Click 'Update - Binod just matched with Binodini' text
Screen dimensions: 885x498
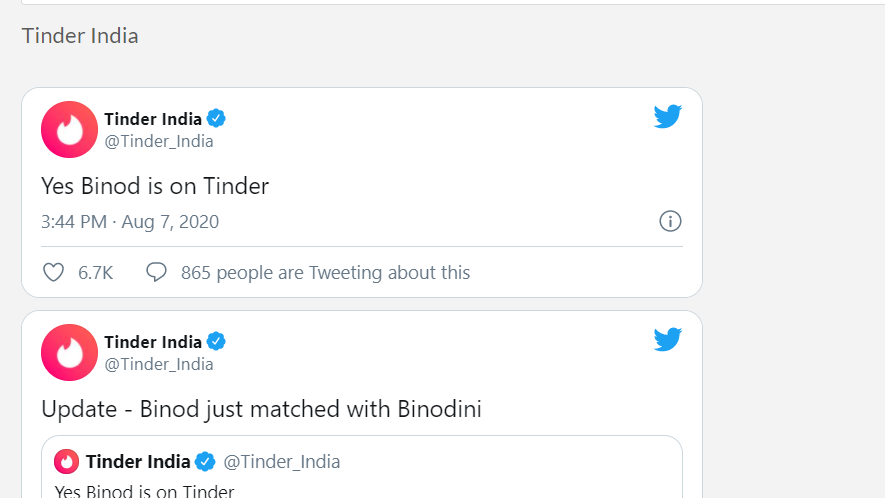click(261, 409)
